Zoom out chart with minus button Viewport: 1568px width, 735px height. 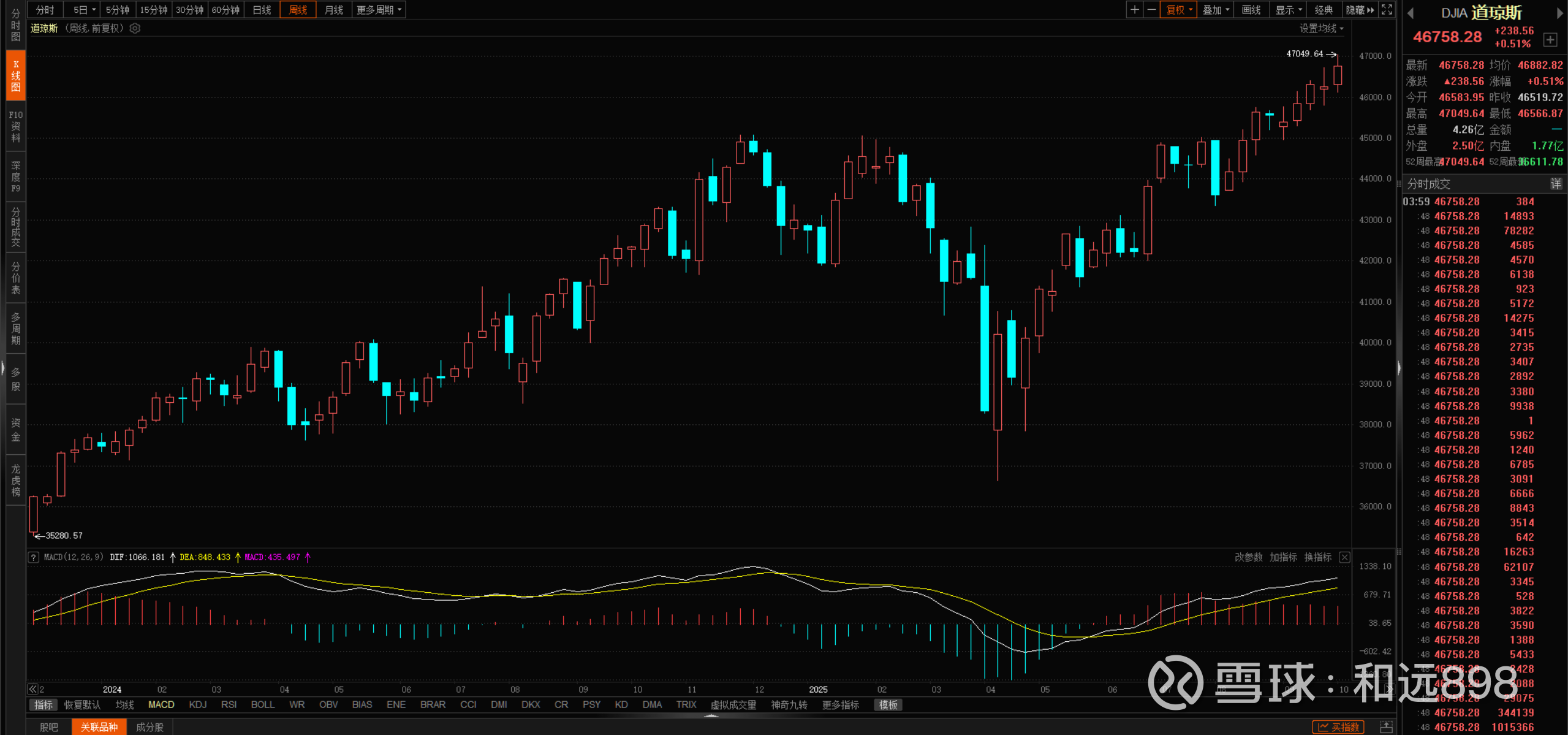(x=1151, y=10)
